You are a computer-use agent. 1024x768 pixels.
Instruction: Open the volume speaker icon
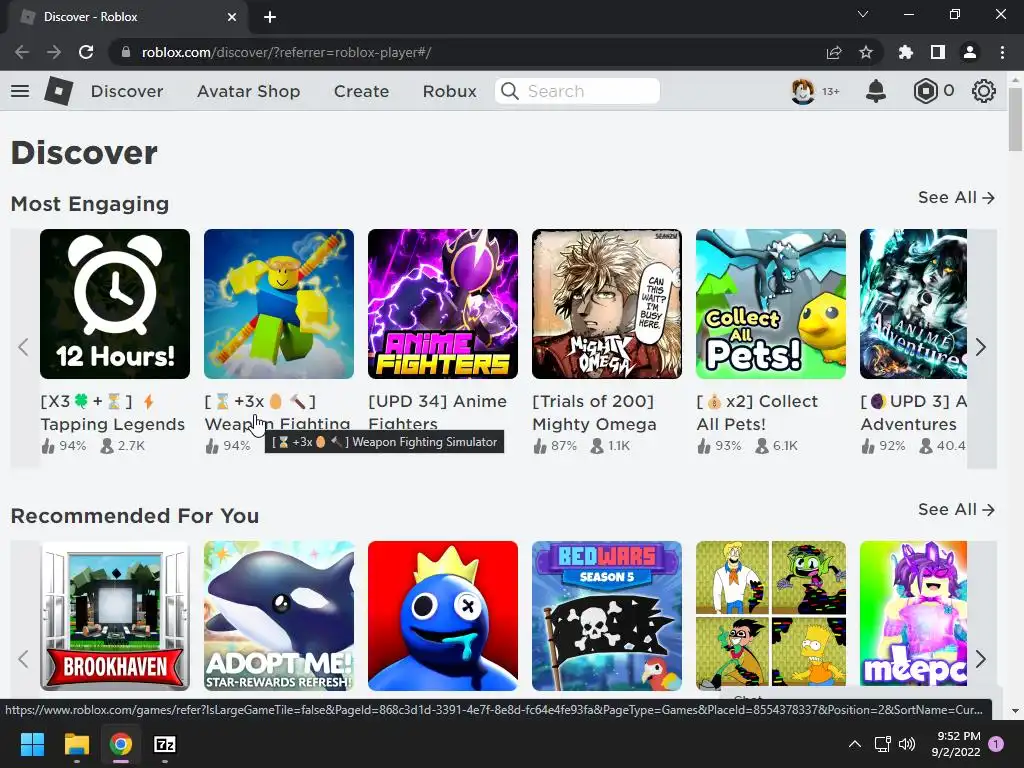[907, 744]
